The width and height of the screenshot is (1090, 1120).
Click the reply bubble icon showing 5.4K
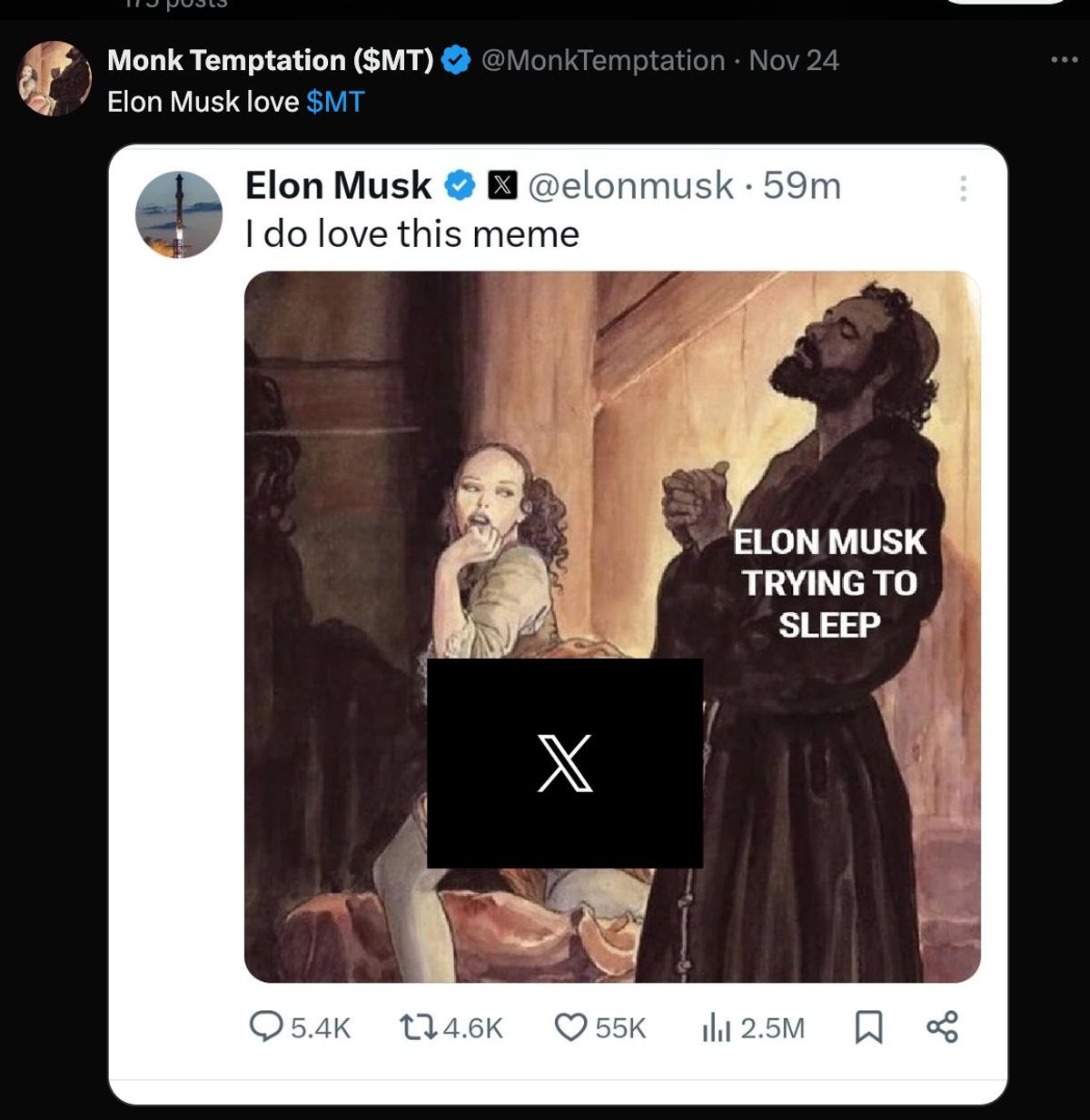[265, 1027]
